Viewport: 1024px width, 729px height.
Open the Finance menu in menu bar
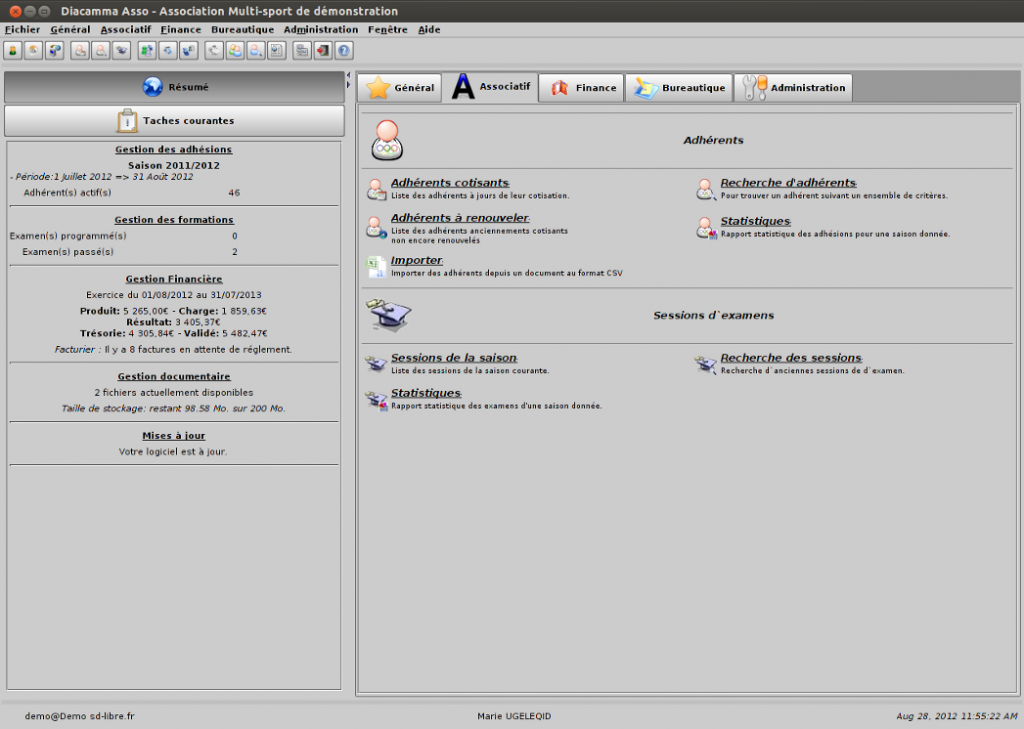coord(181,29)
